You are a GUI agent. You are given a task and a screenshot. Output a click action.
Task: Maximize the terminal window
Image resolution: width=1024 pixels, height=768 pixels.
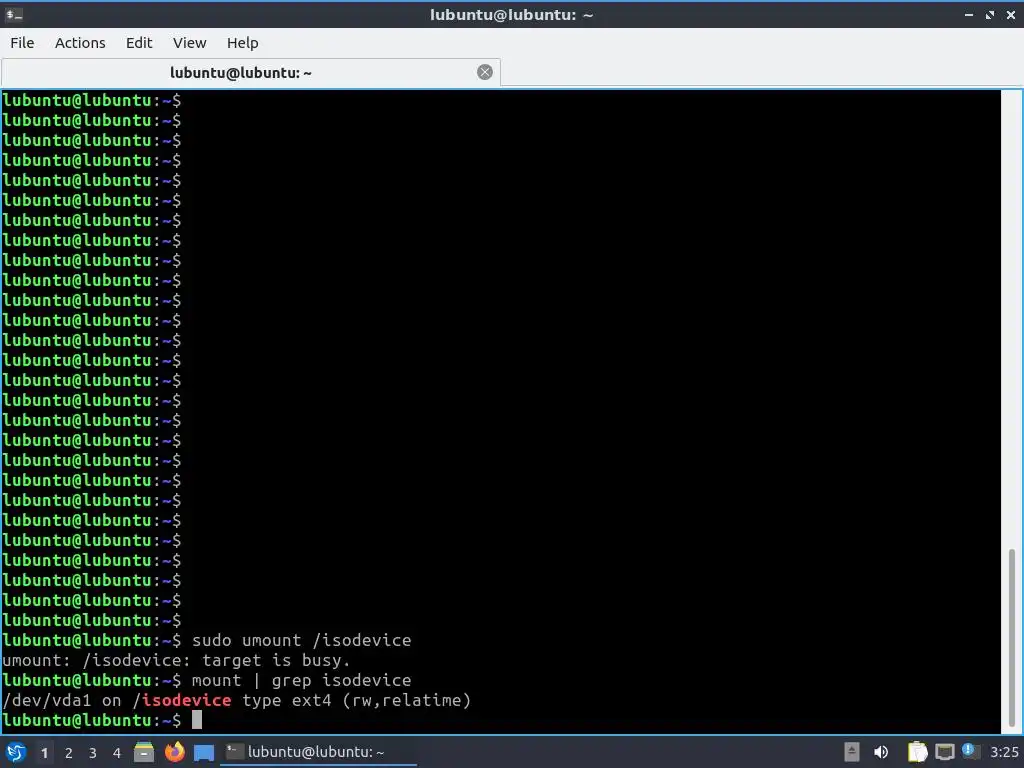[989, 14]
